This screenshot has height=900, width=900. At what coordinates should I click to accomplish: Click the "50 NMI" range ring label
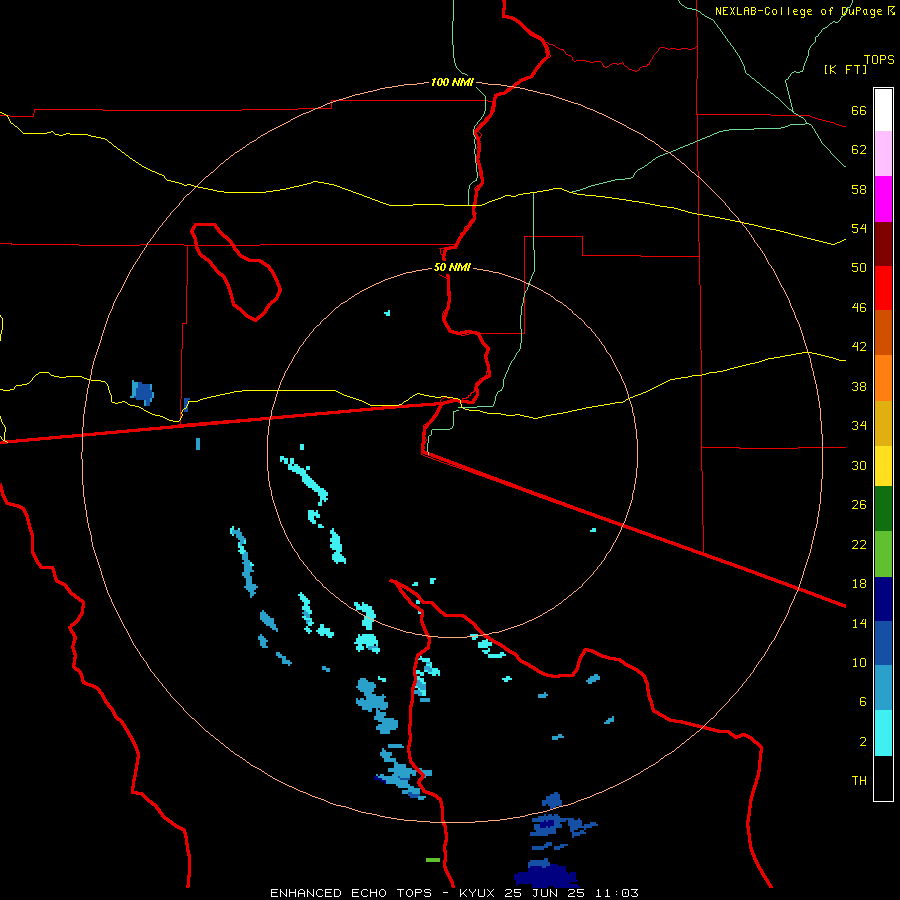(x=452, y=267)
